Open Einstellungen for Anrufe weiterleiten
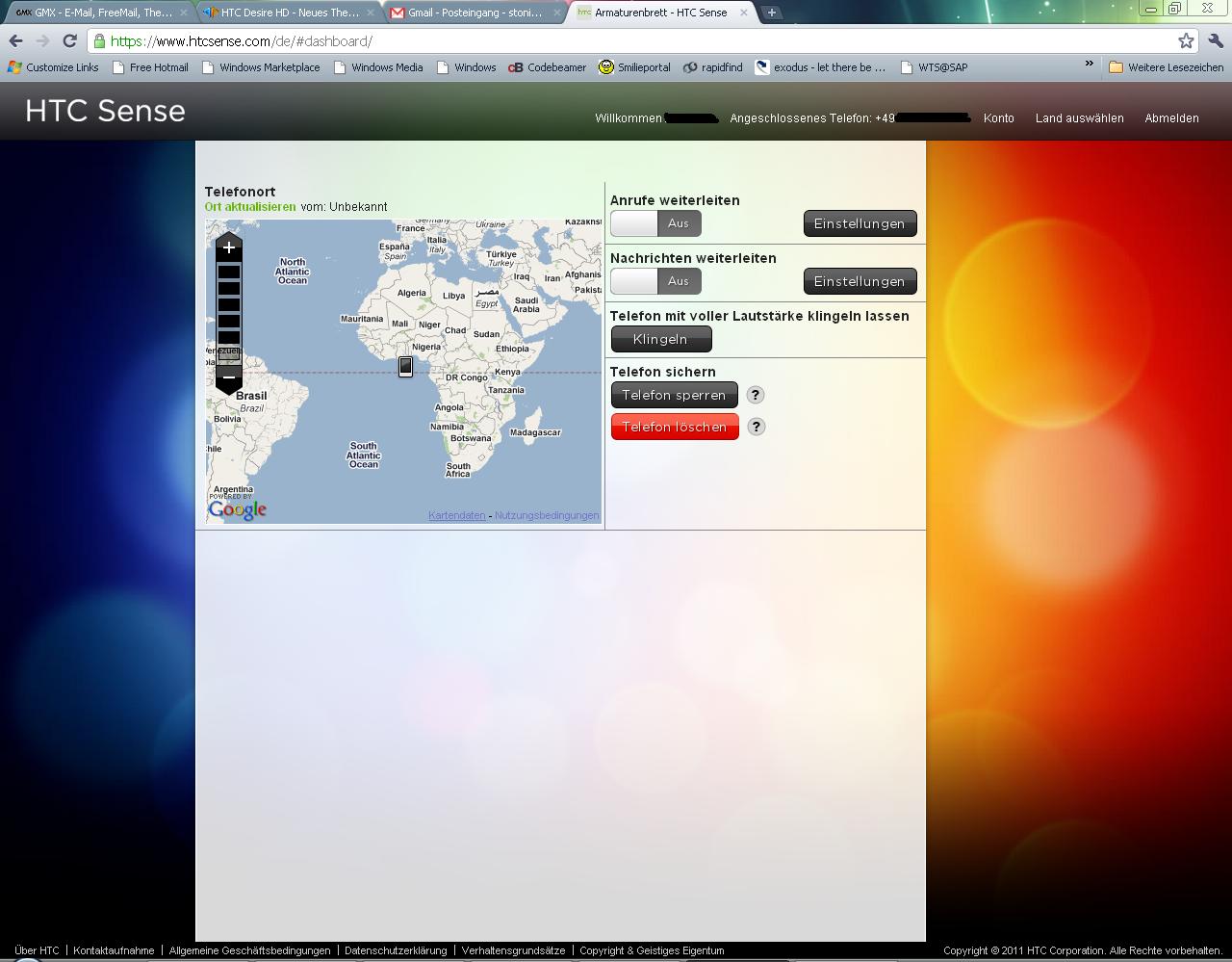Image resolution: width=1232 pixels, height=962 pixels. [860, 223]
